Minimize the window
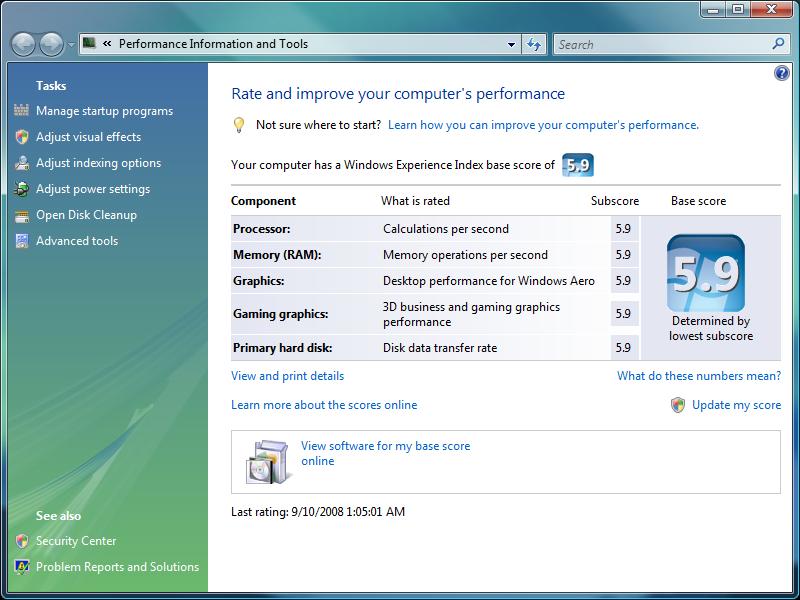 pos(713,9)
